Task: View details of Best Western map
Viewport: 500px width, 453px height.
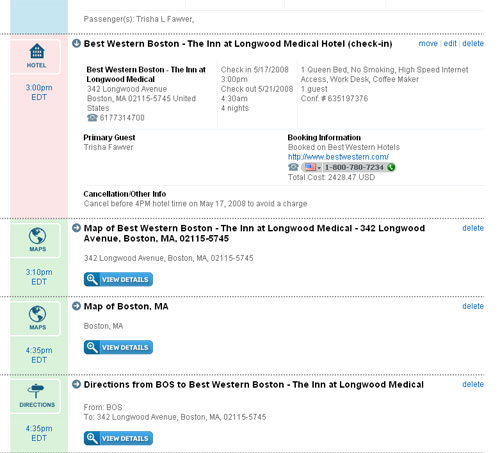Action: (x=118, y=279)
